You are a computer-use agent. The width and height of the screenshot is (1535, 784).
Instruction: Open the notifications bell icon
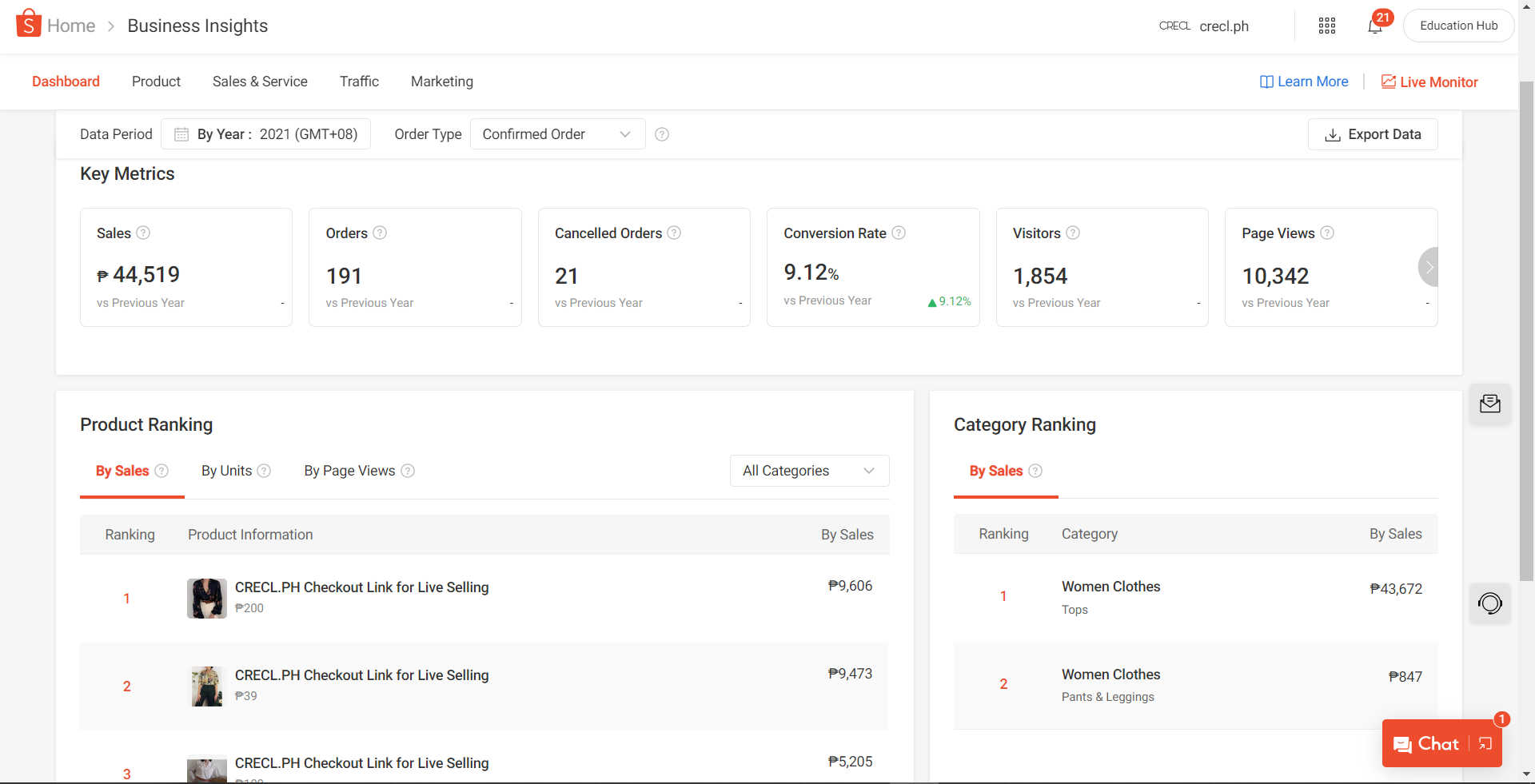1375,26
